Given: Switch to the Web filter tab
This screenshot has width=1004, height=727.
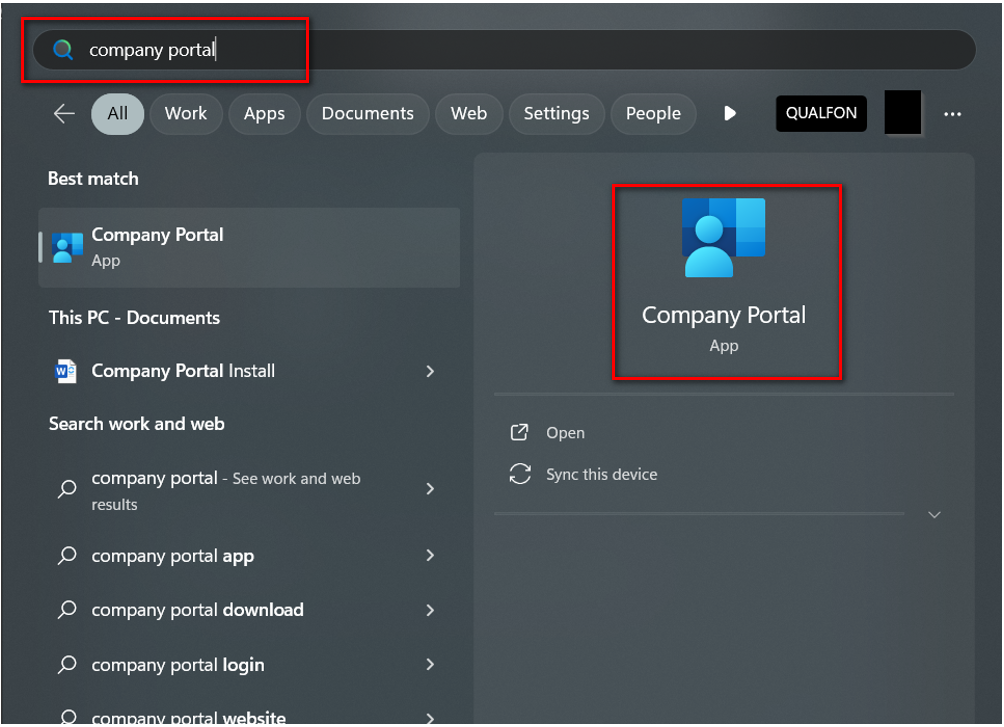Looking at the screenshot, I should pos(469,113).
